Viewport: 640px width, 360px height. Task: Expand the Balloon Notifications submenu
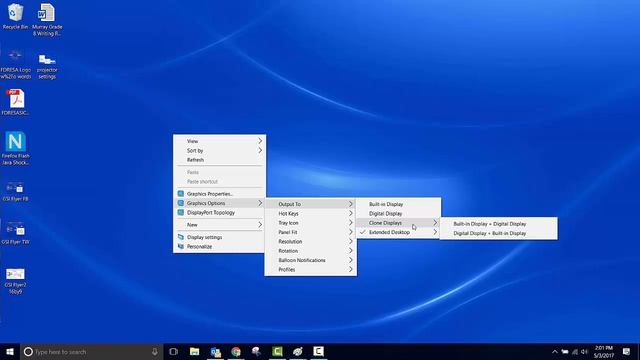[x=311, y=260]
